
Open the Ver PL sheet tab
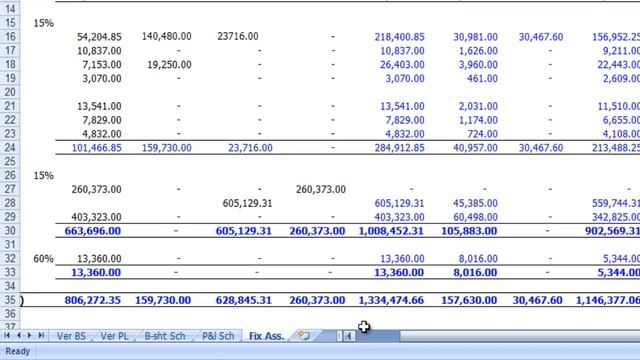(114, 336)
